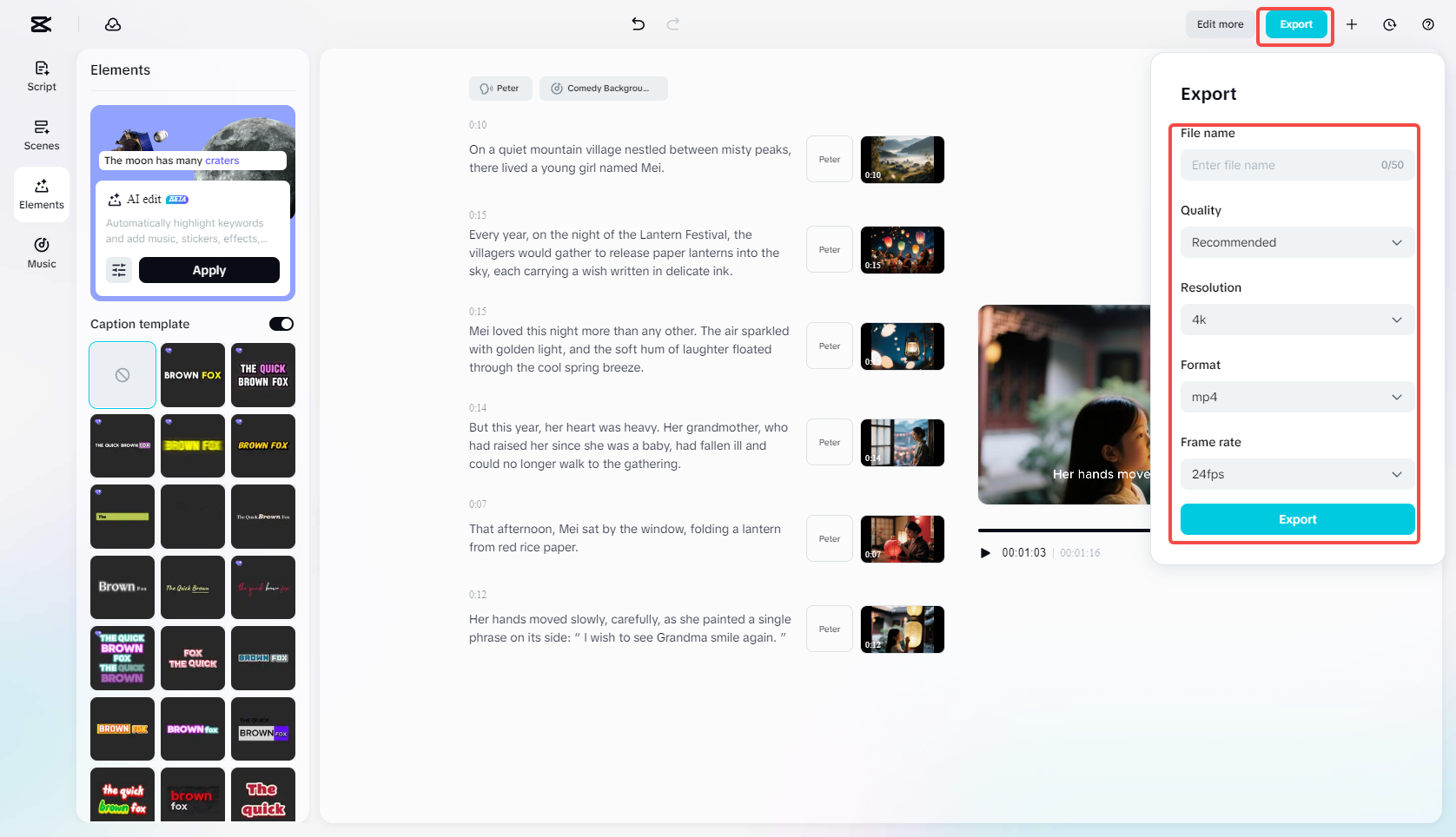Open AI edit settings via the sliders icon
The width and height of the screenshot is (1456, 837).
(x=119, y=270)
